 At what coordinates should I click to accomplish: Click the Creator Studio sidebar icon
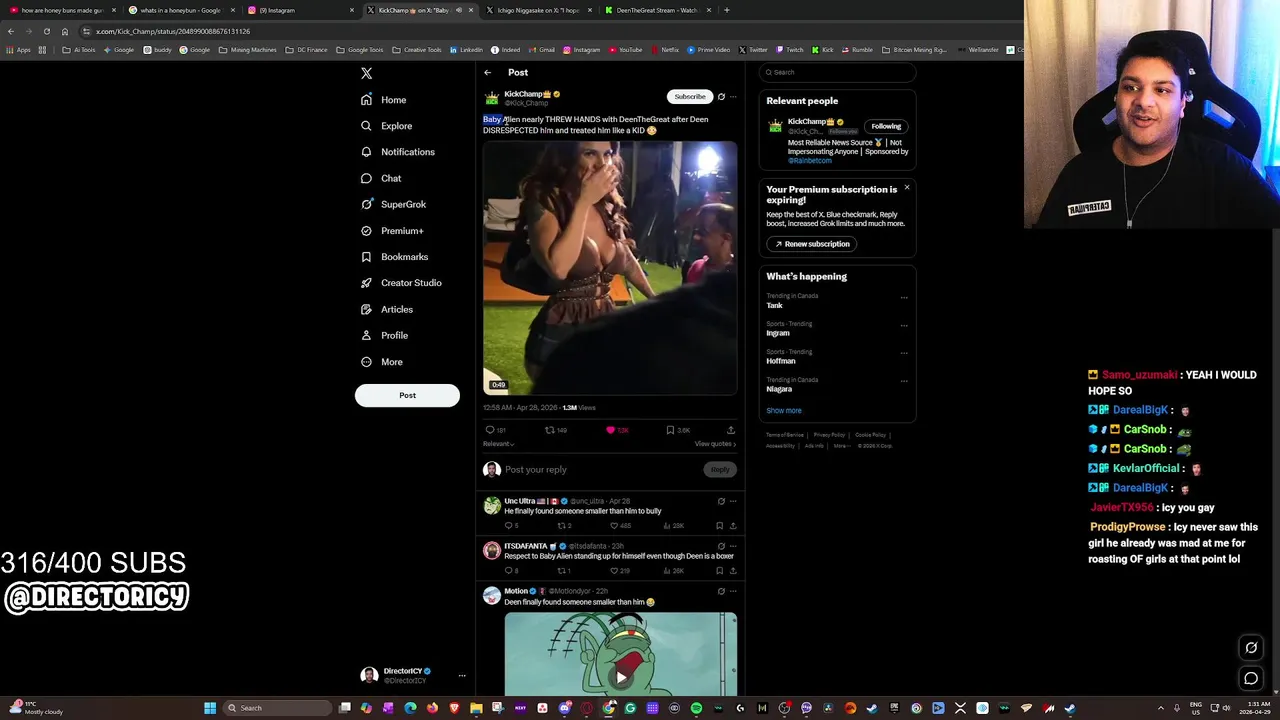pyautogui.click(x=366, y=283)
